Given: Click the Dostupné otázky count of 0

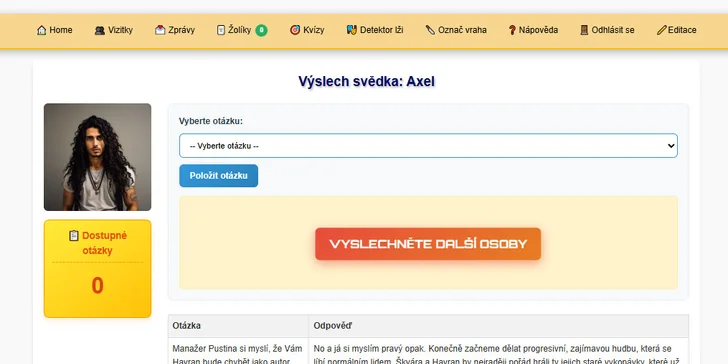Looking at the screenshot, I should pyautogui.click(x=98, y=286).
